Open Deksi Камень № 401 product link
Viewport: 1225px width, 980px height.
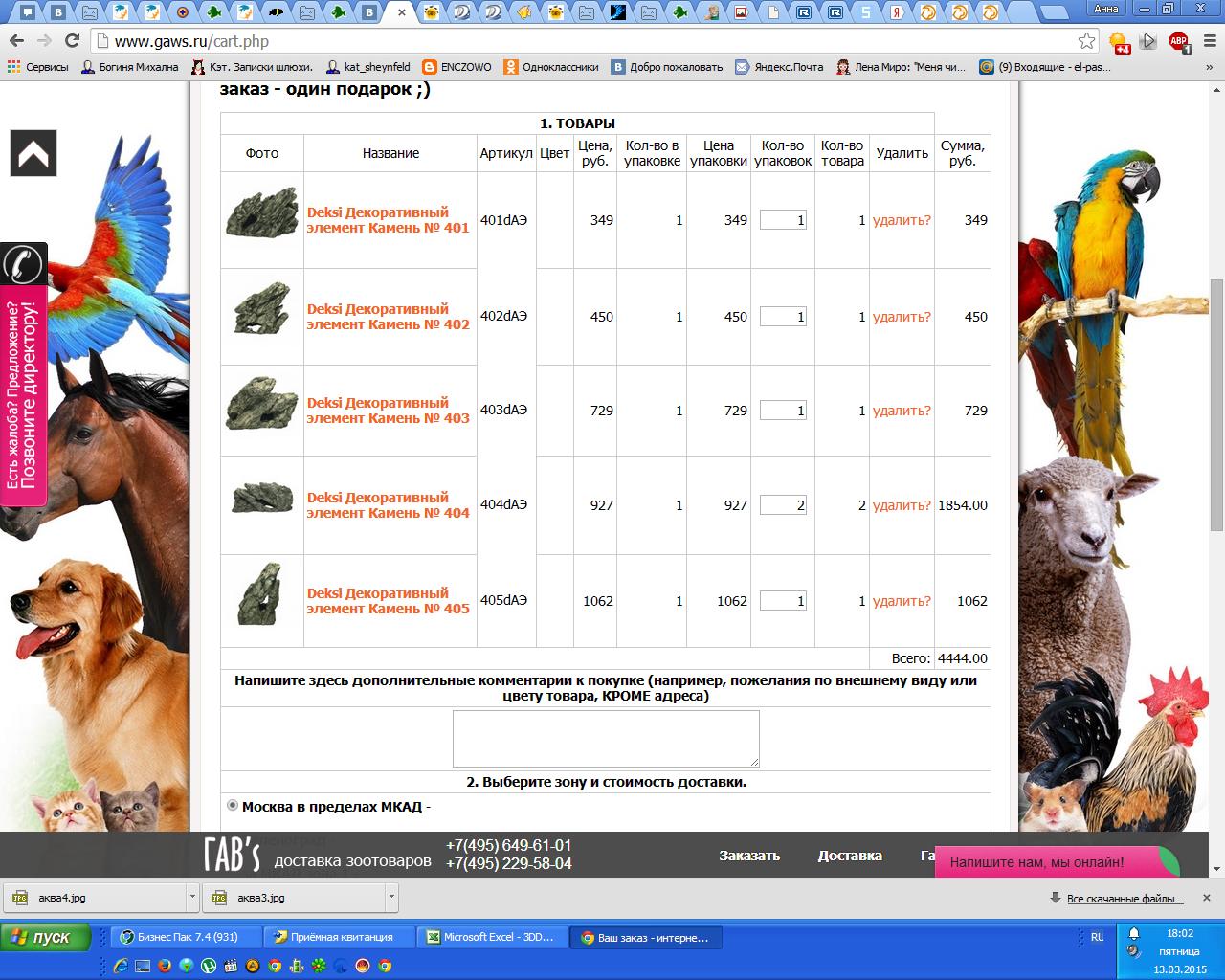[388, 220]
